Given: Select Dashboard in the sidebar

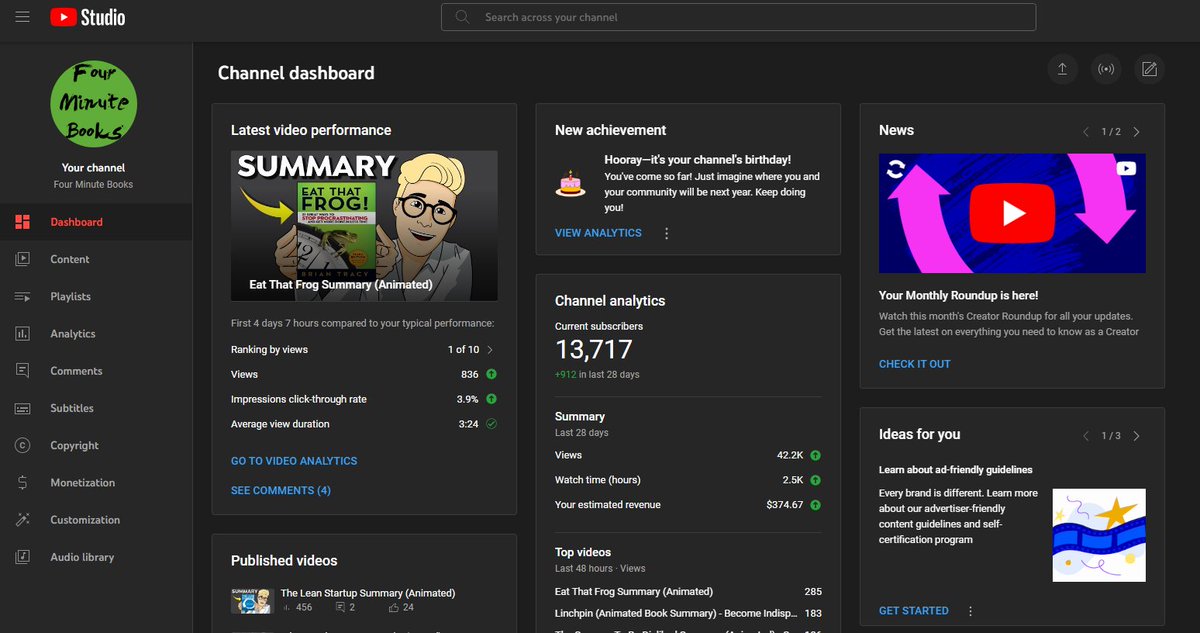Looking at the screenshot, I should coord(96,222).
